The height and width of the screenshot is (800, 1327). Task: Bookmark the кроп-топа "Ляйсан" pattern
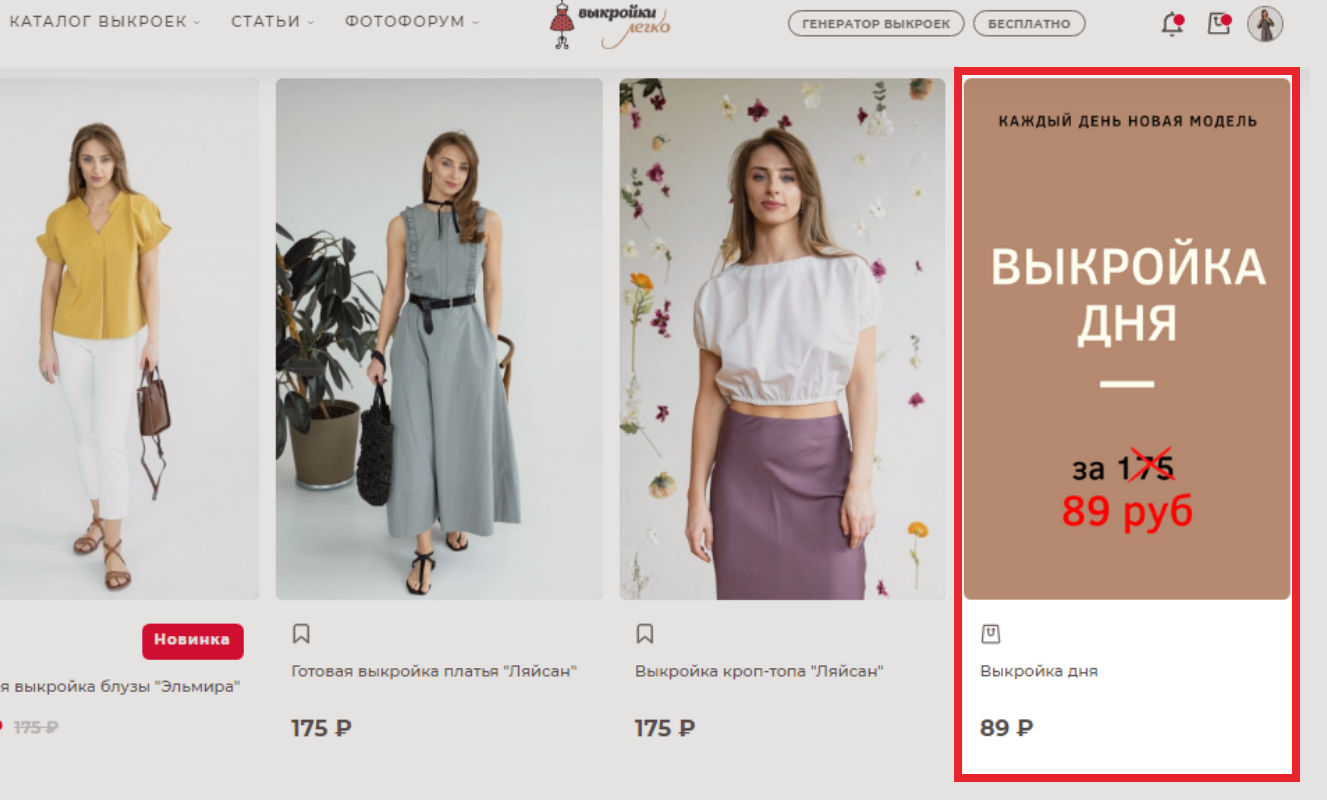(645, 633)
